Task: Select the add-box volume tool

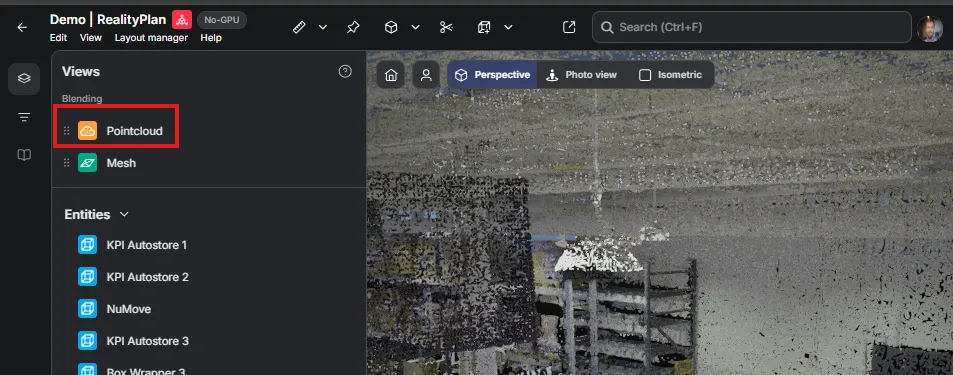Action: (x=484, y=27)
